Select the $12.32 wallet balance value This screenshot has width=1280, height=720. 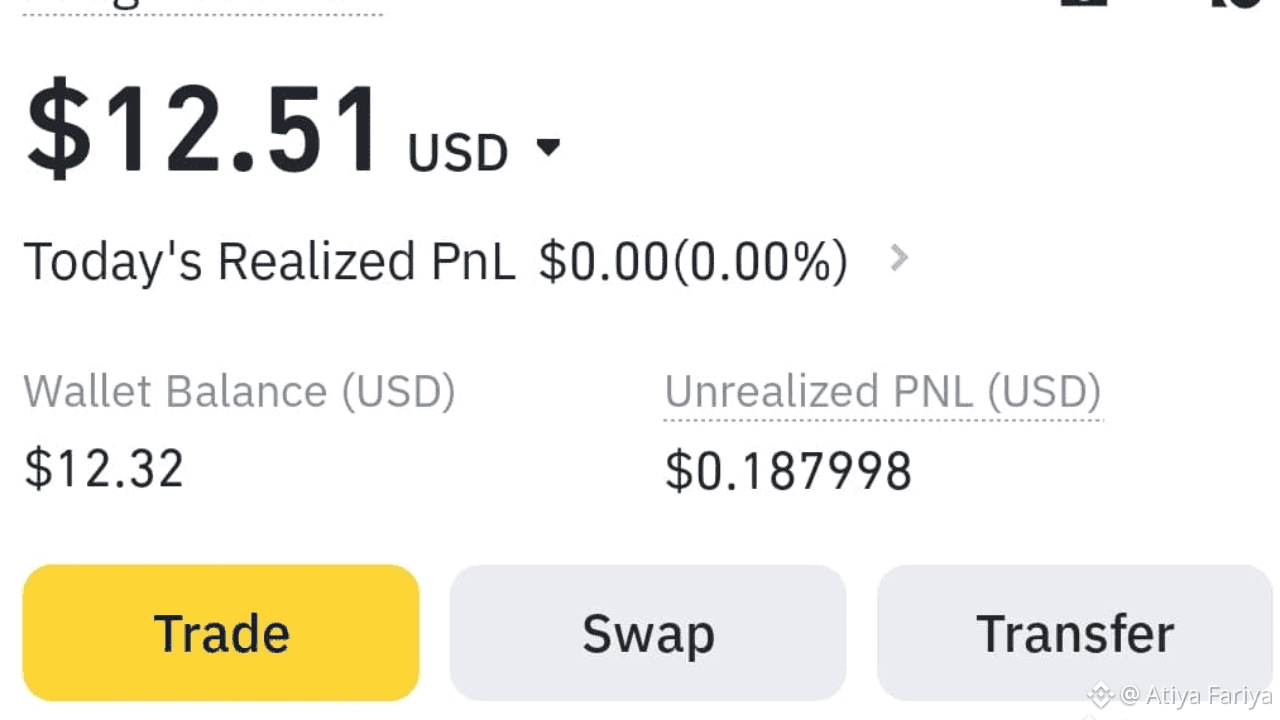(104, 468)
